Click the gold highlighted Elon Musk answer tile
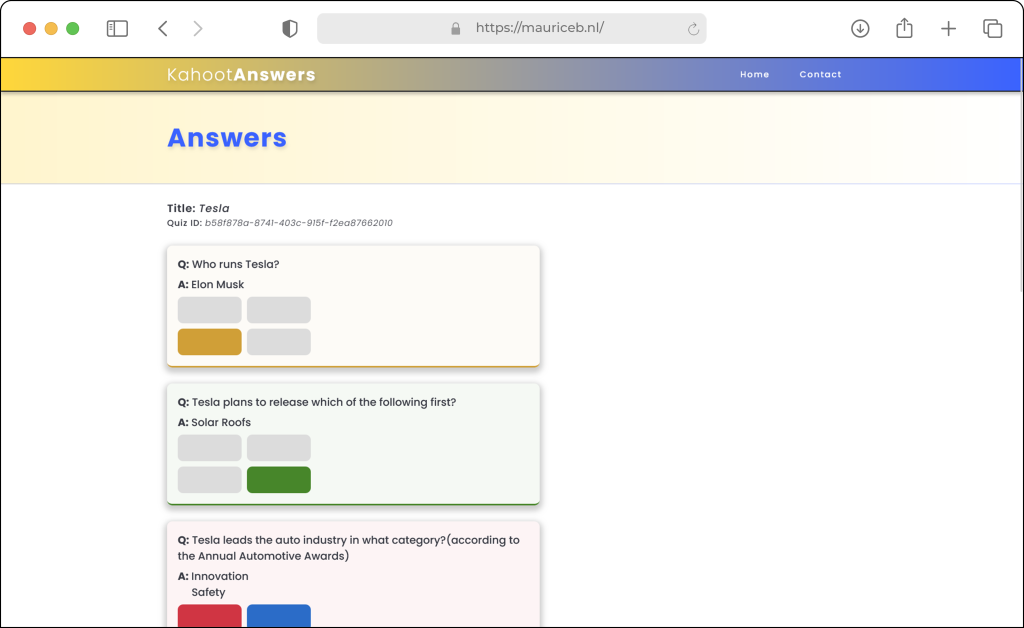Image resolution: width=1024 pixels, height=628 pixels. (x=210, y=342)
